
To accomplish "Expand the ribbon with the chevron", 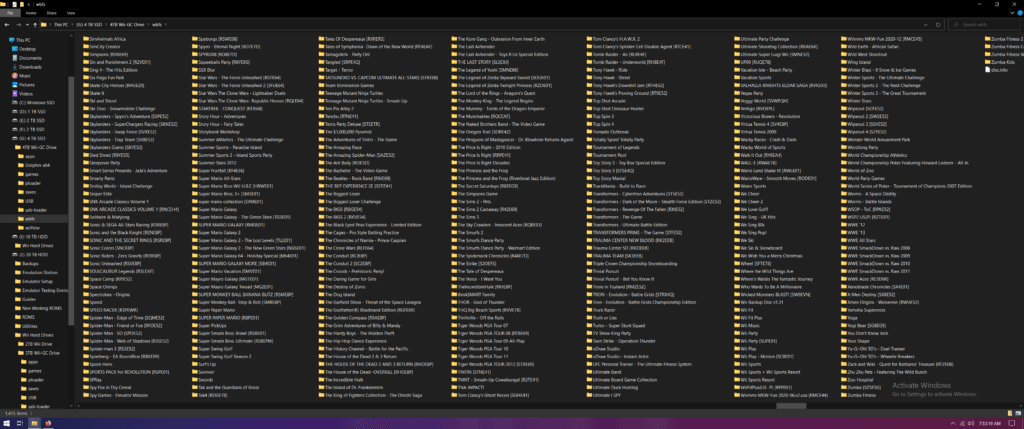I will click(1010, 12).
